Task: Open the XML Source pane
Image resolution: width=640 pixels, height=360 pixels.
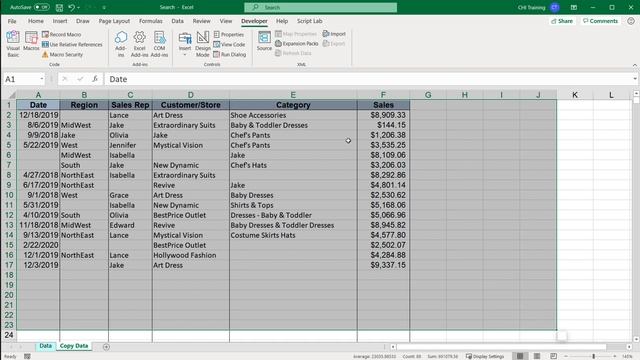Action: click(x=264, y=41)
